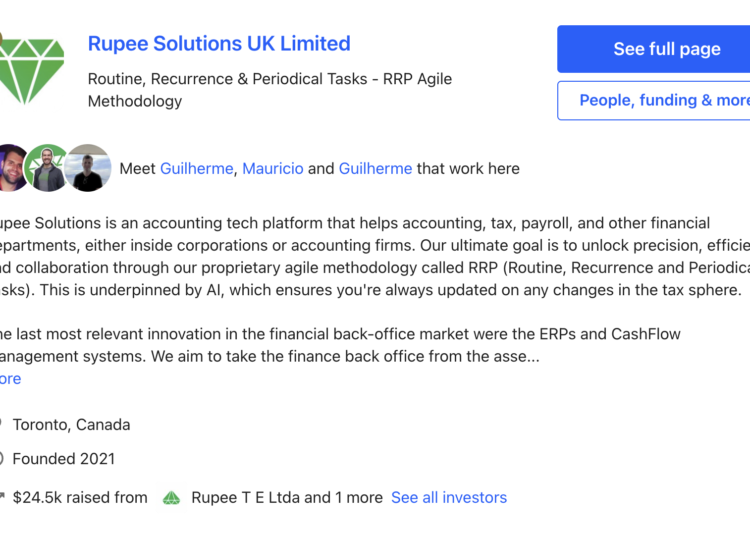Click the small green Rupee investor logo
750x536 pixels.
tap(171, 498)
